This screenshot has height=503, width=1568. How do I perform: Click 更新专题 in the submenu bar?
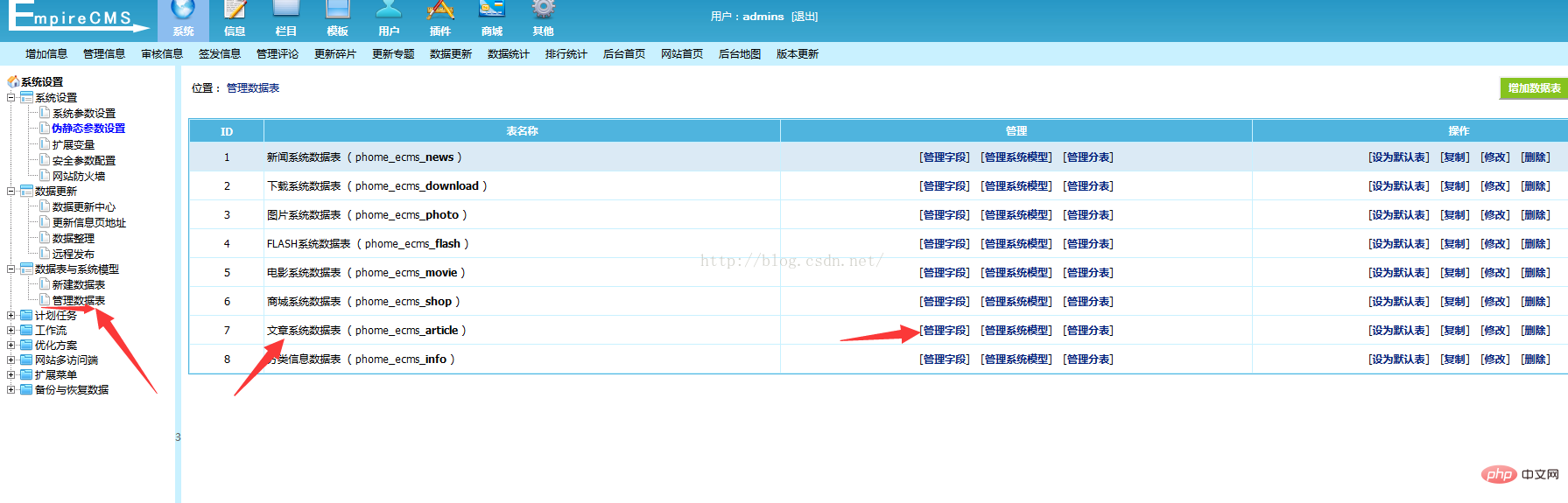[x=393, y=53]
